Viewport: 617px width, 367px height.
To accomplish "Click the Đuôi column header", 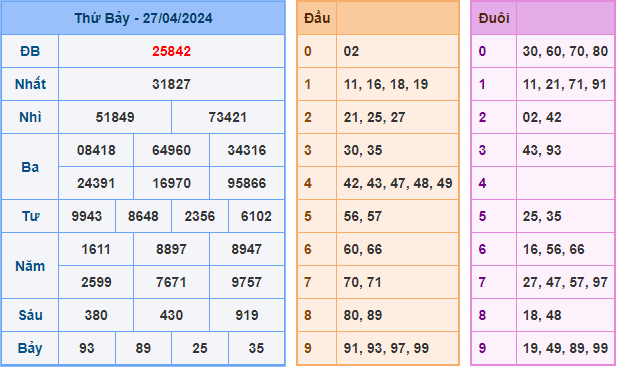I will [x=494, y=18].
